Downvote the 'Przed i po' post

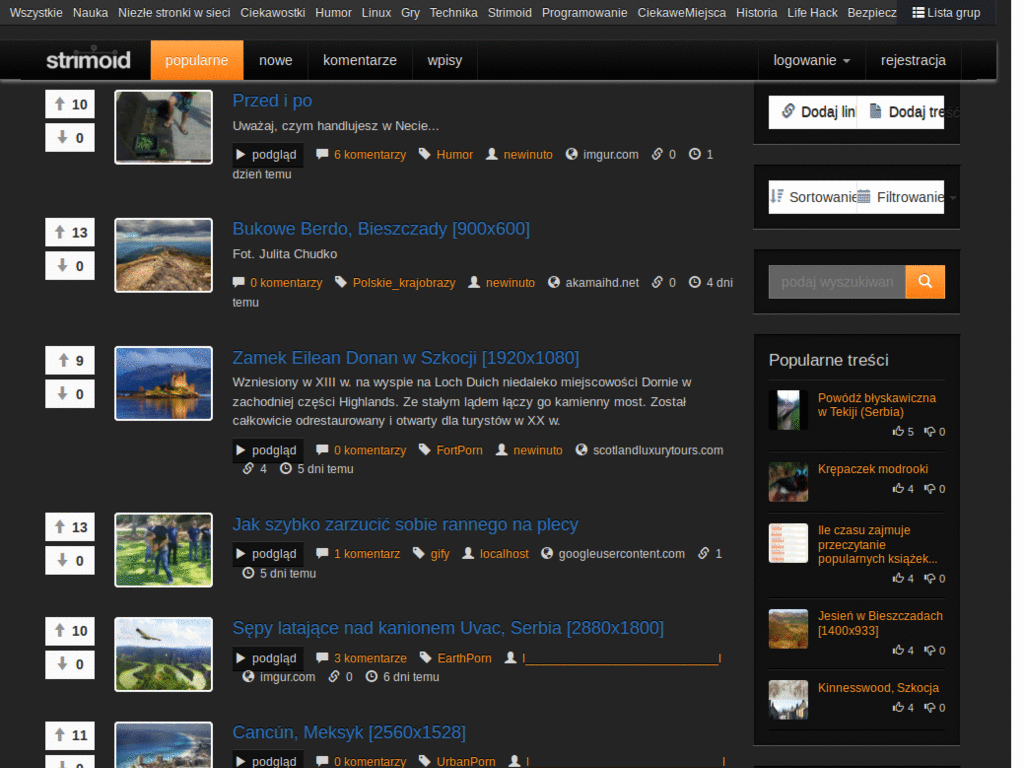(70, 138)
